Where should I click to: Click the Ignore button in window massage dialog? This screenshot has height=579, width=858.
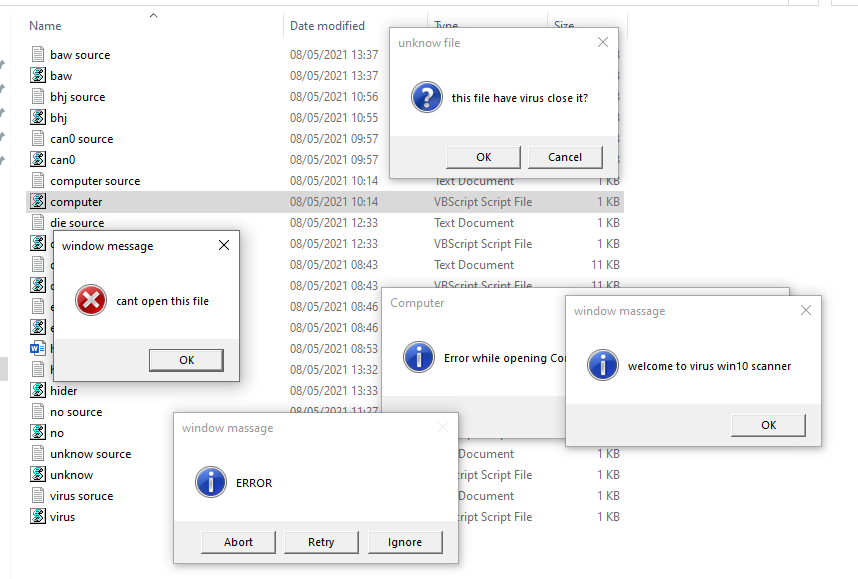405,542
